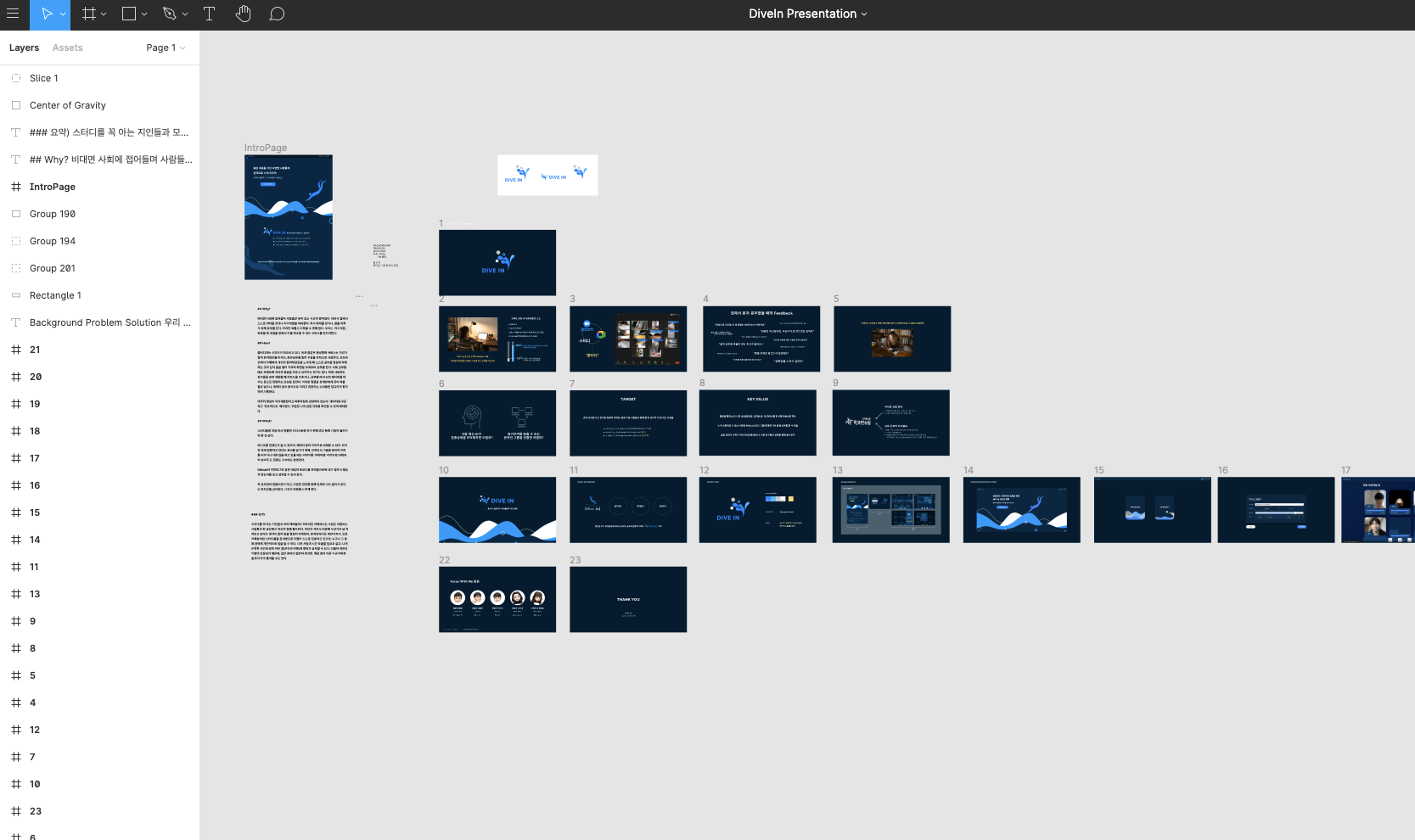The width and height of the screenshot is (1415, 840).
Task: Click the frame icon beside layer 13
Action: point(15,594)
